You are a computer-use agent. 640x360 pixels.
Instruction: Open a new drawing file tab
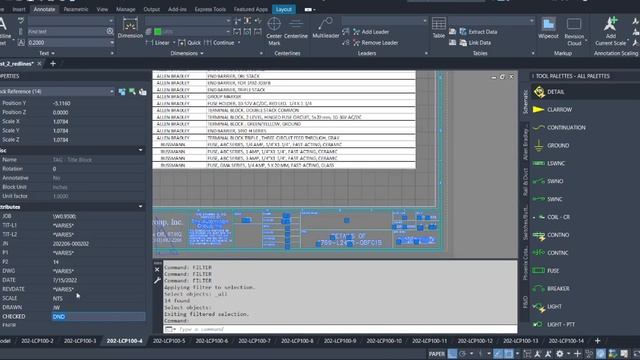(53, 64)
